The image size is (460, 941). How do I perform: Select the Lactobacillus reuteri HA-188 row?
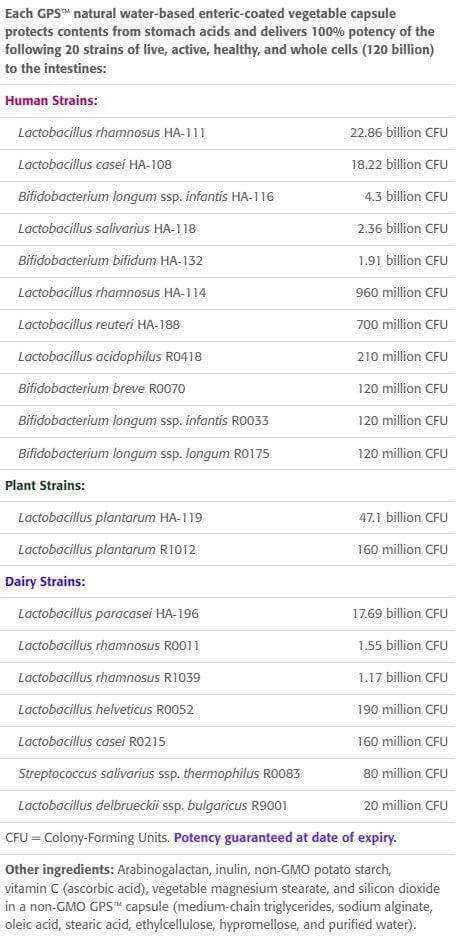point(228,325)
